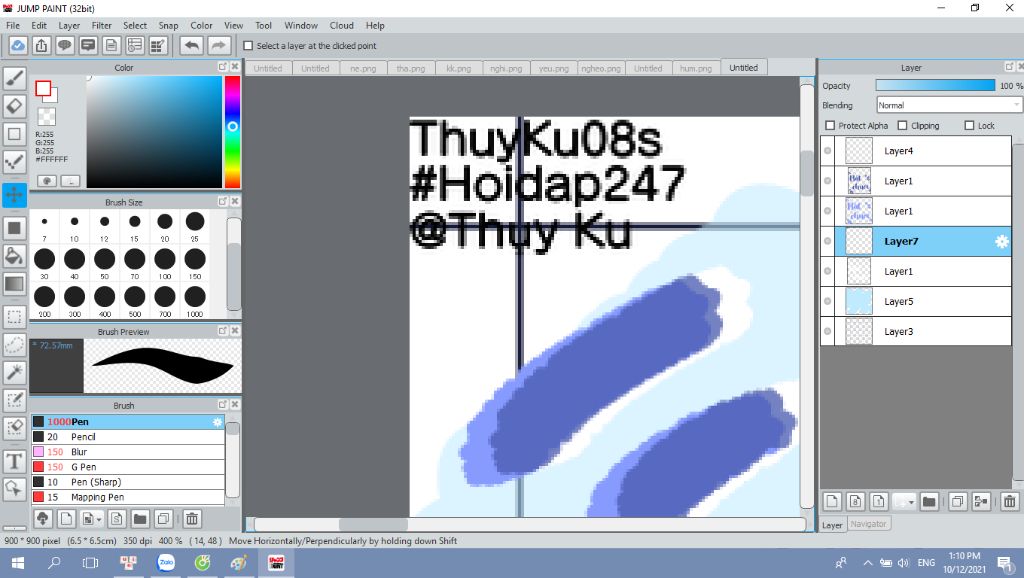Select the Pencil brush
Image resolution: width=1024 pixels, height=578 pixels.
(128, 437)
